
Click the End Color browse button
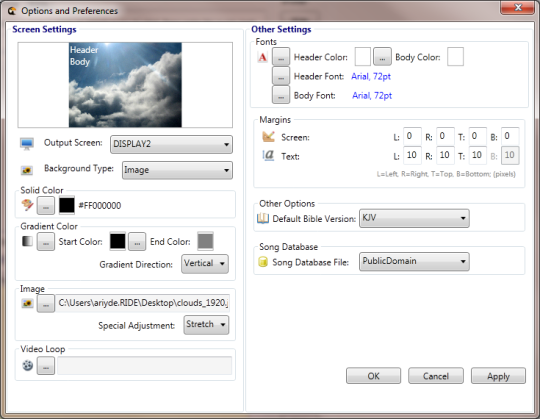click(137, 241)
